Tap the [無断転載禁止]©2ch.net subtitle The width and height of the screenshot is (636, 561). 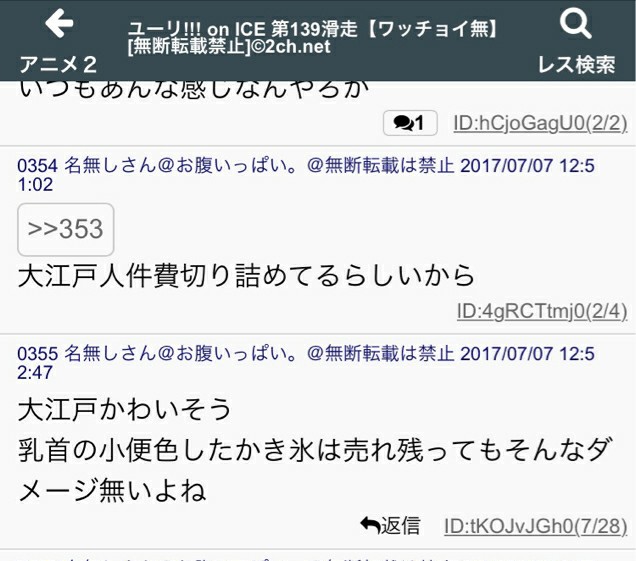(229, 46)
